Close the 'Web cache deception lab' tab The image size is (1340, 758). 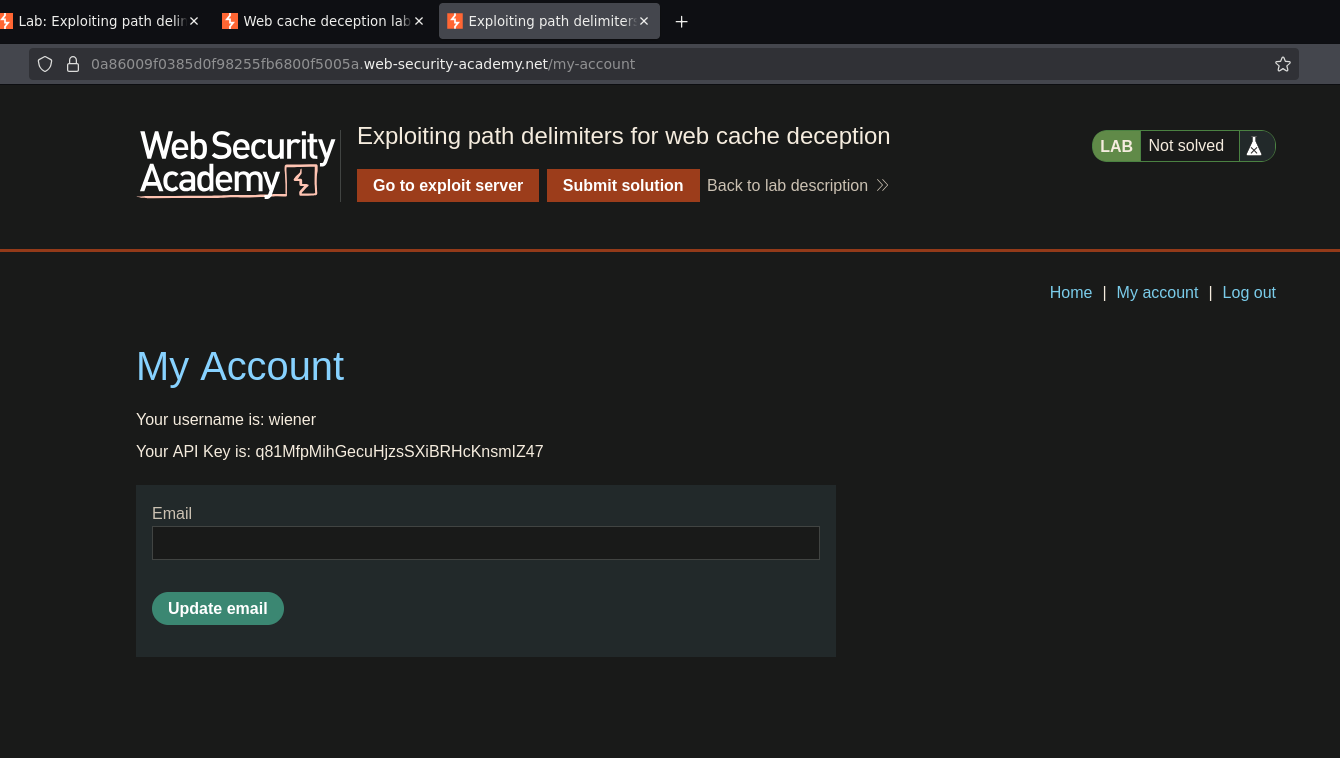coord(419,21)
